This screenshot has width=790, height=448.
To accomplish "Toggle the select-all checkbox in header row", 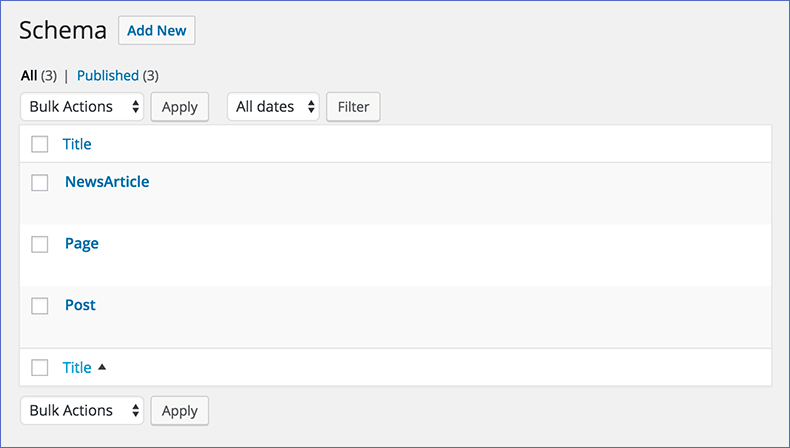I will (40, 144).
